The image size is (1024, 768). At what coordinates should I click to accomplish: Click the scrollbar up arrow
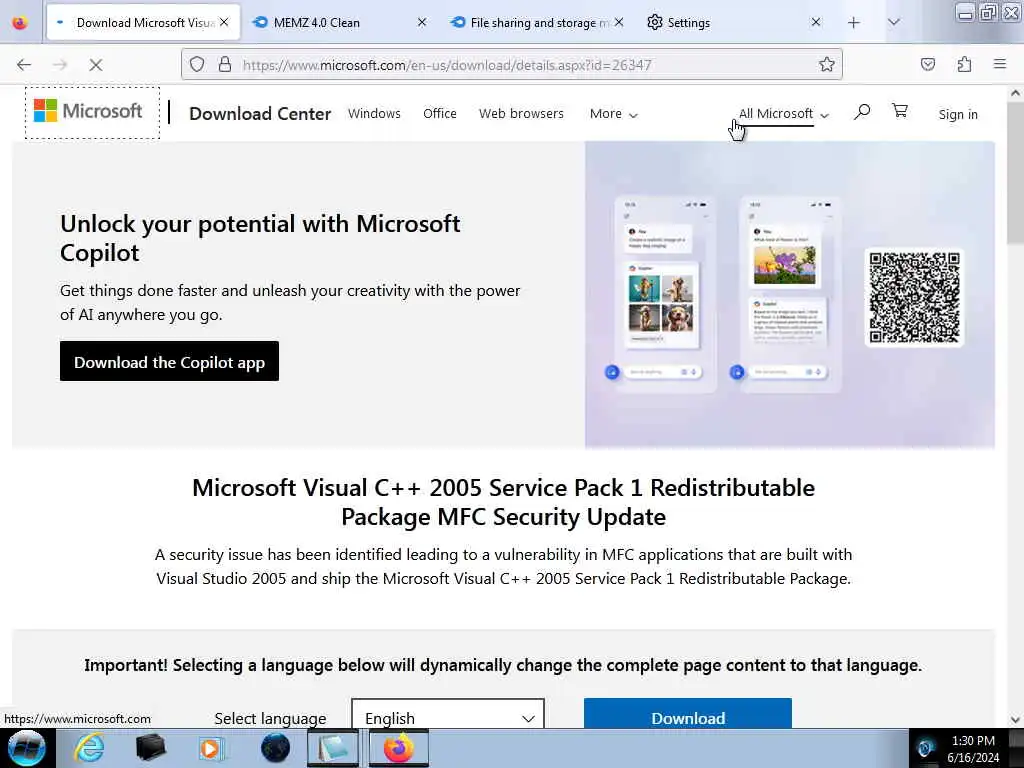1016,93
